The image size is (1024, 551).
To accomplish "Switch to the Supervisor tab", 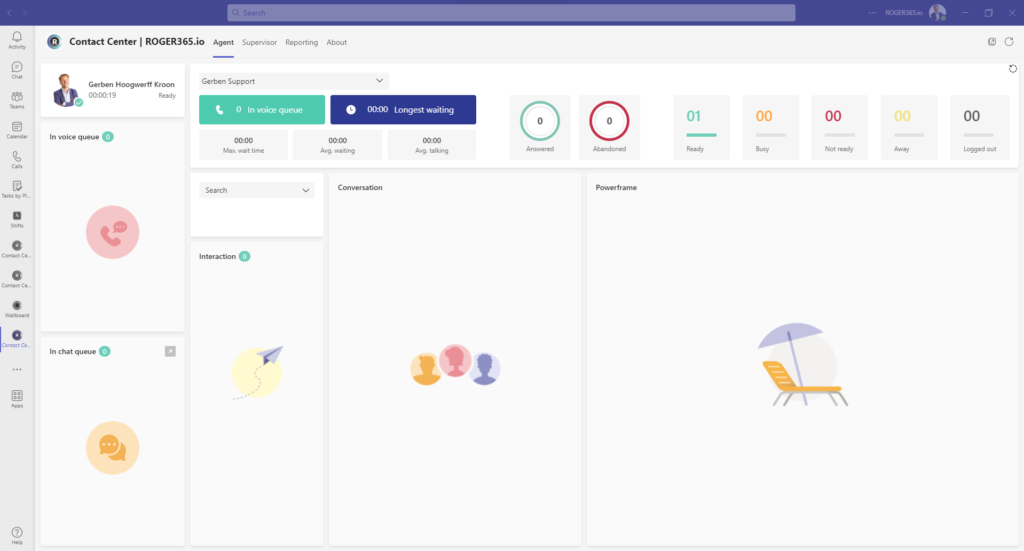I will pyautogui.click(x=259, y=42).
